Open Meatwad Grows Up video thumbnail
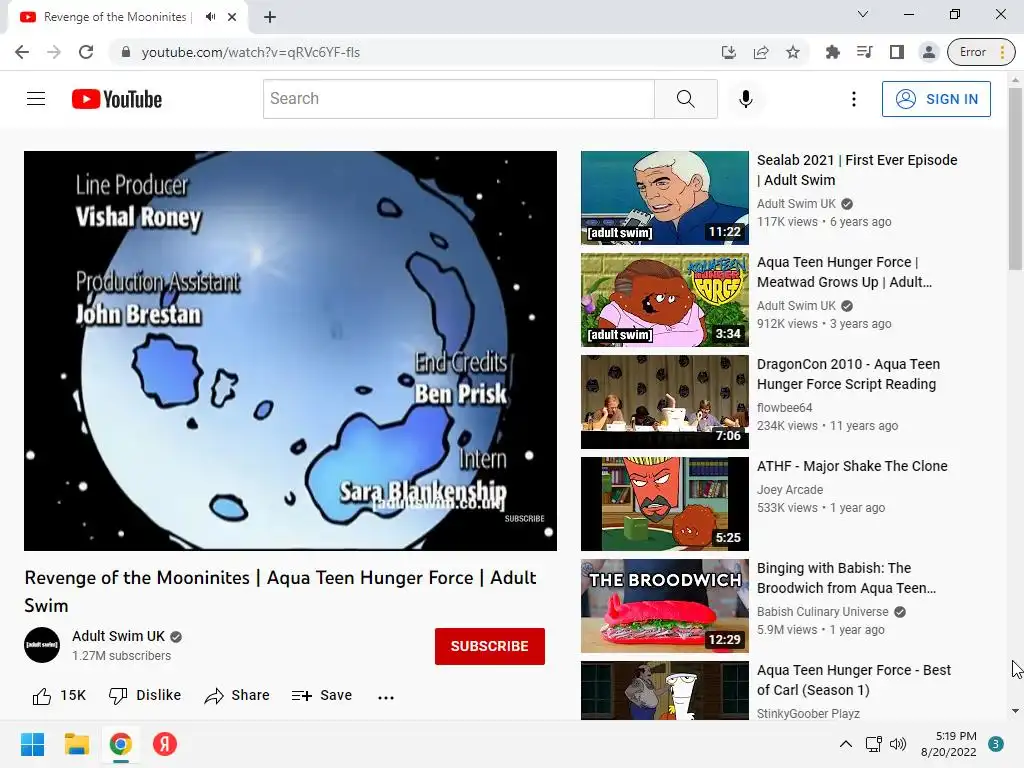The height and width of the screenshot is (768, 1024). 664,300
